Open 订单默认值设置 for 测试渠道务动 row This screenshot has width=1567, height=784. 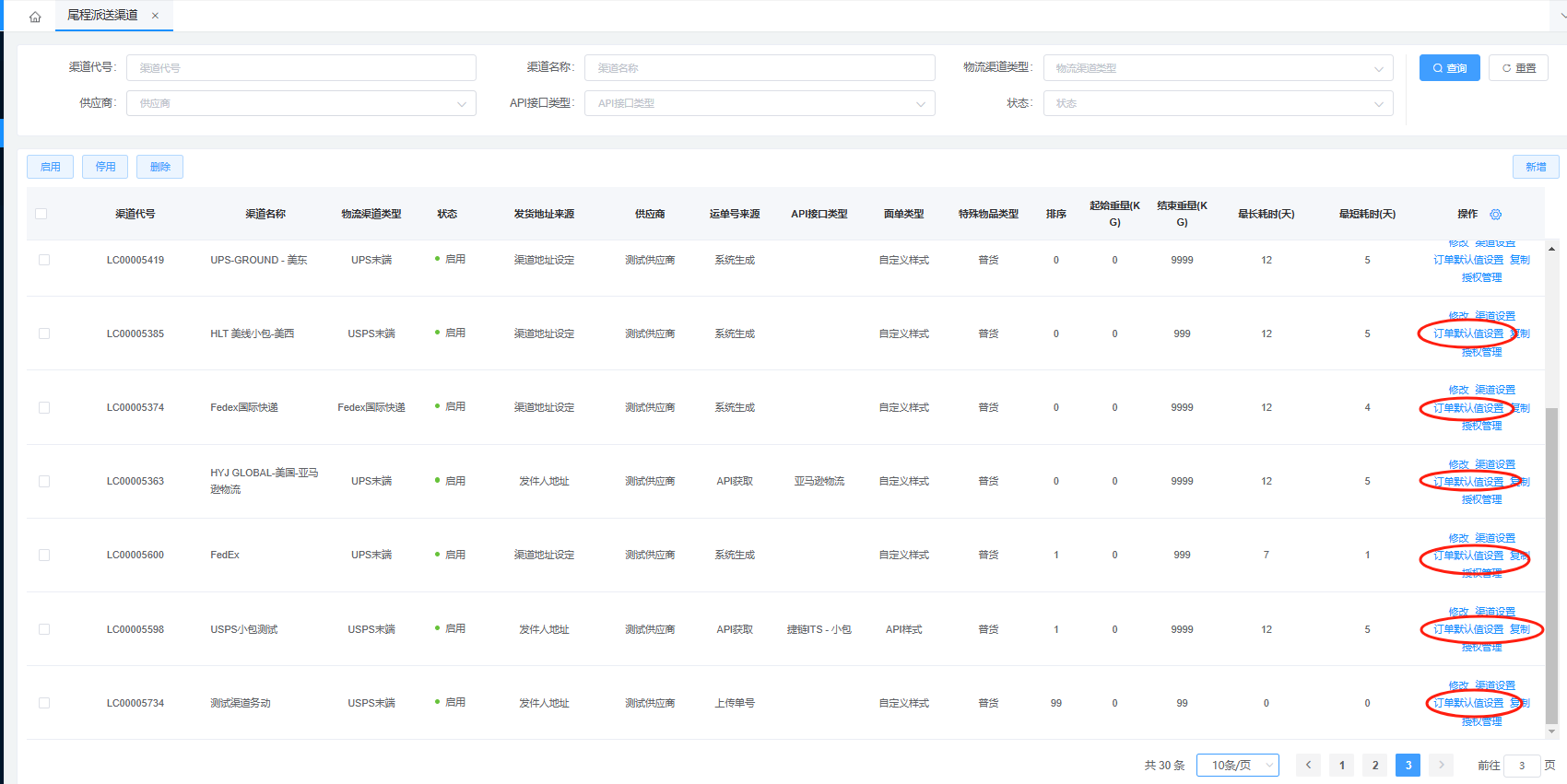click(1468, 703)
